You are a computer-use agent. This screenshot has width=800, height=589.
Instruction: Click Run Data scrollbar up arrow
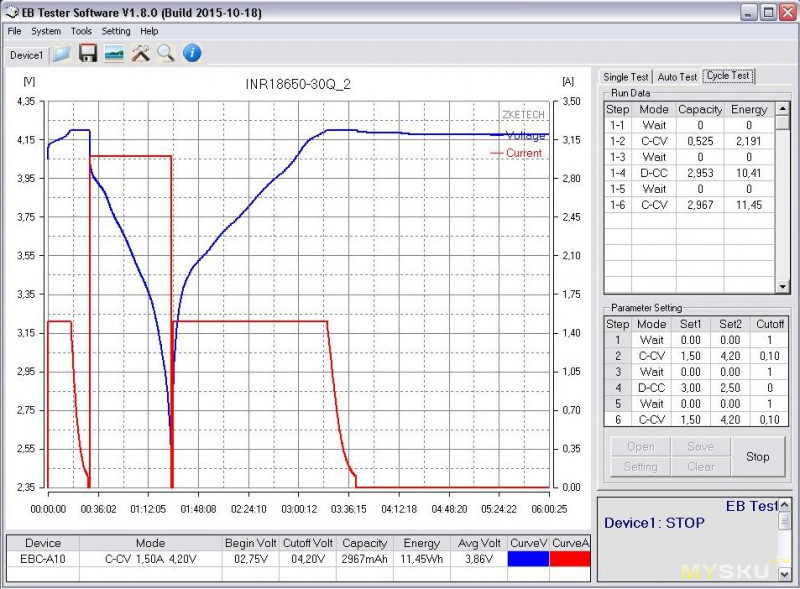[x=782, y=109]
